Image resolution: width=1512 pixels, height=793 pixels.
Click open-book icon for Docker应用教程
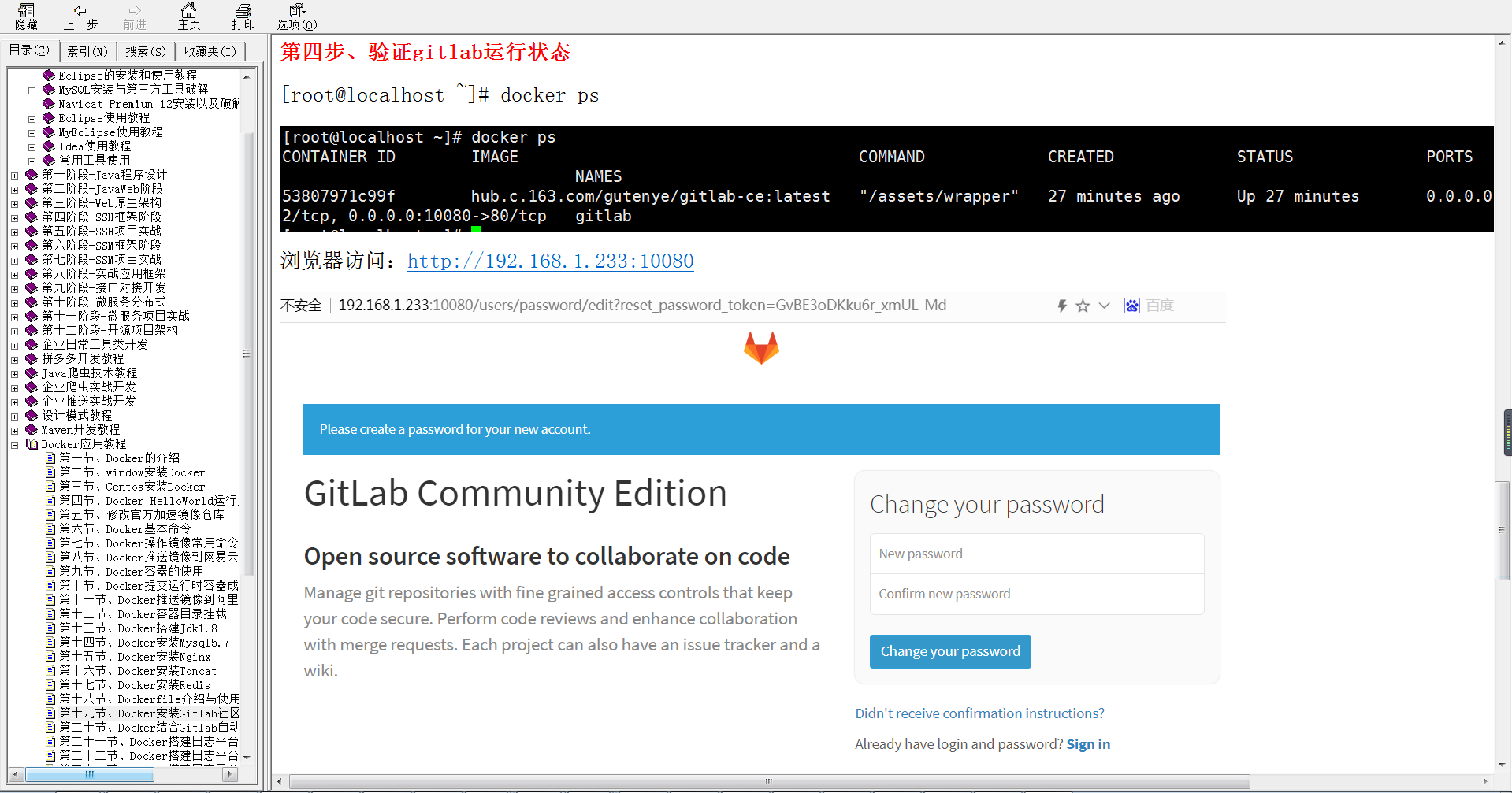coord(32,444)
